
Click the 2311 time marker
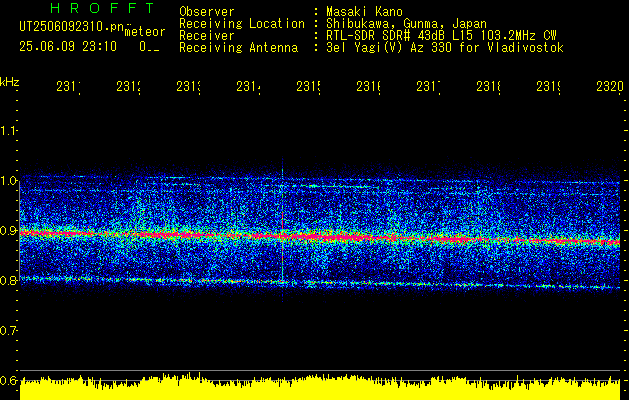tap(68, 87)
